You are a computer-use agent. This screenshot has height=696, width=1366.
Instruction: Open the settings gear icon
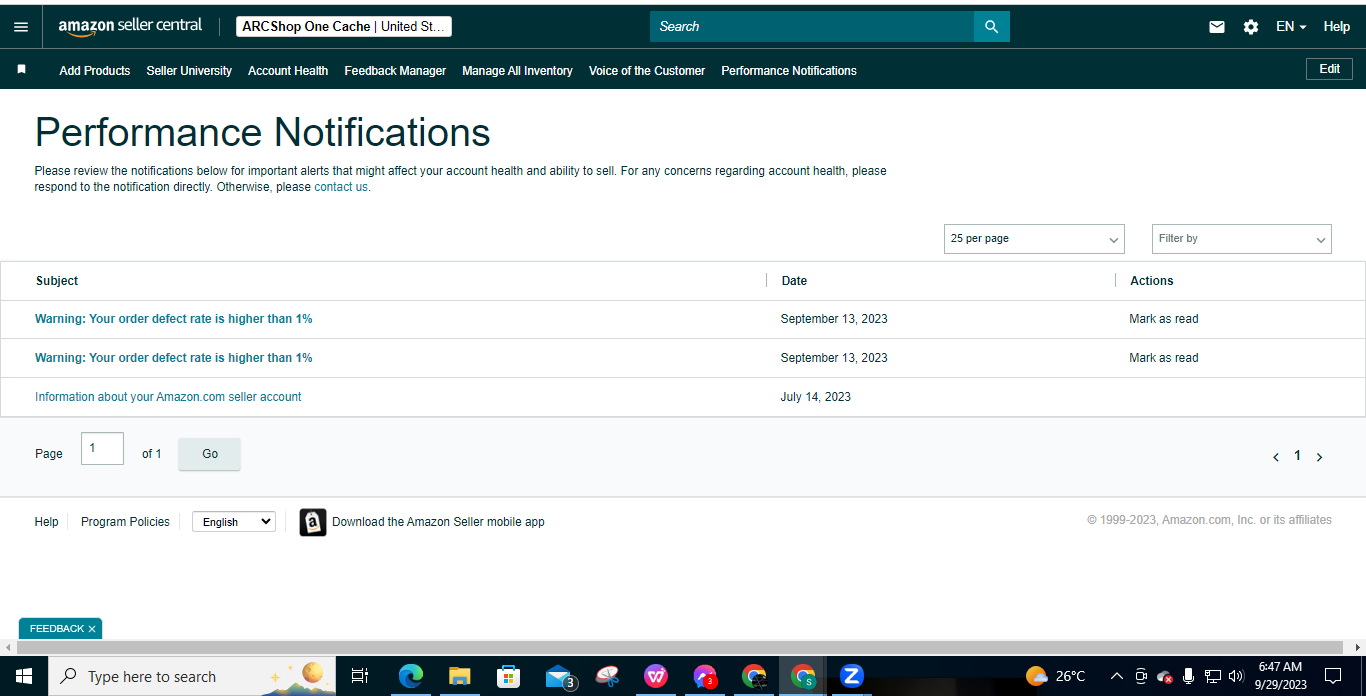(1251, 27)
